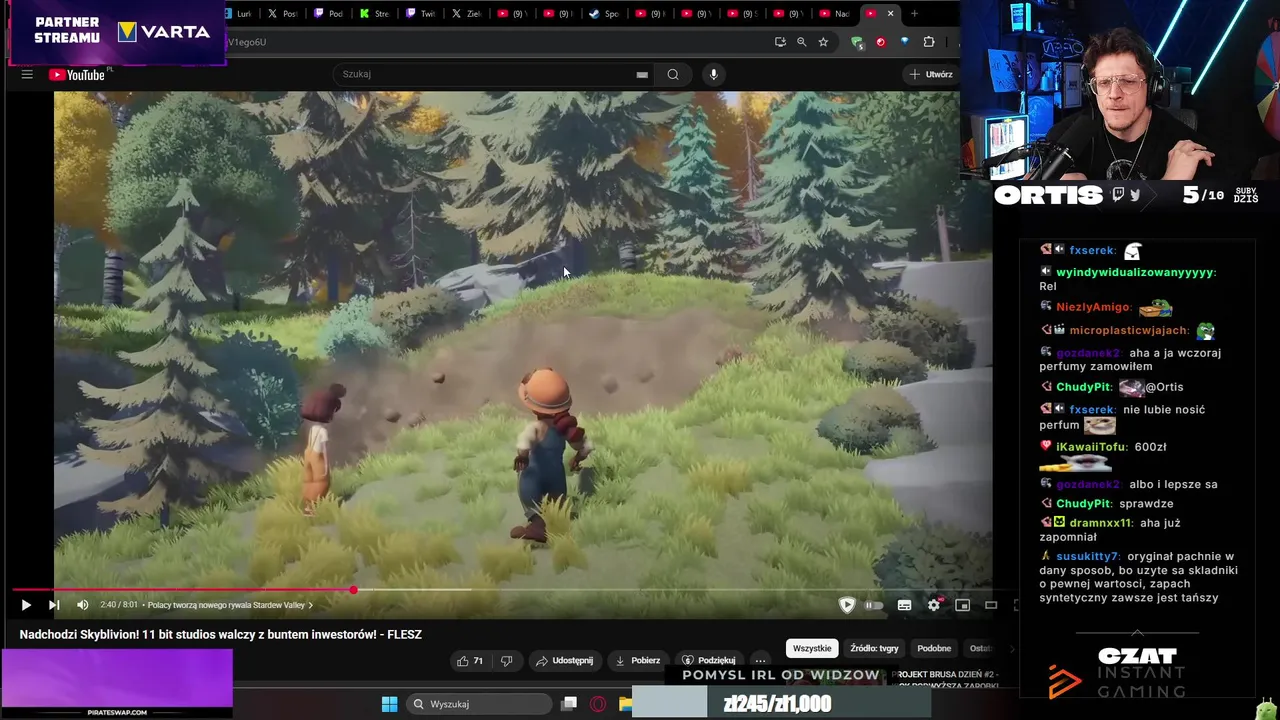The width and height of the screenshot is (1280, 720).
Task: Click the NiezlyAmigo username in chat
Action: point(1093,307)
